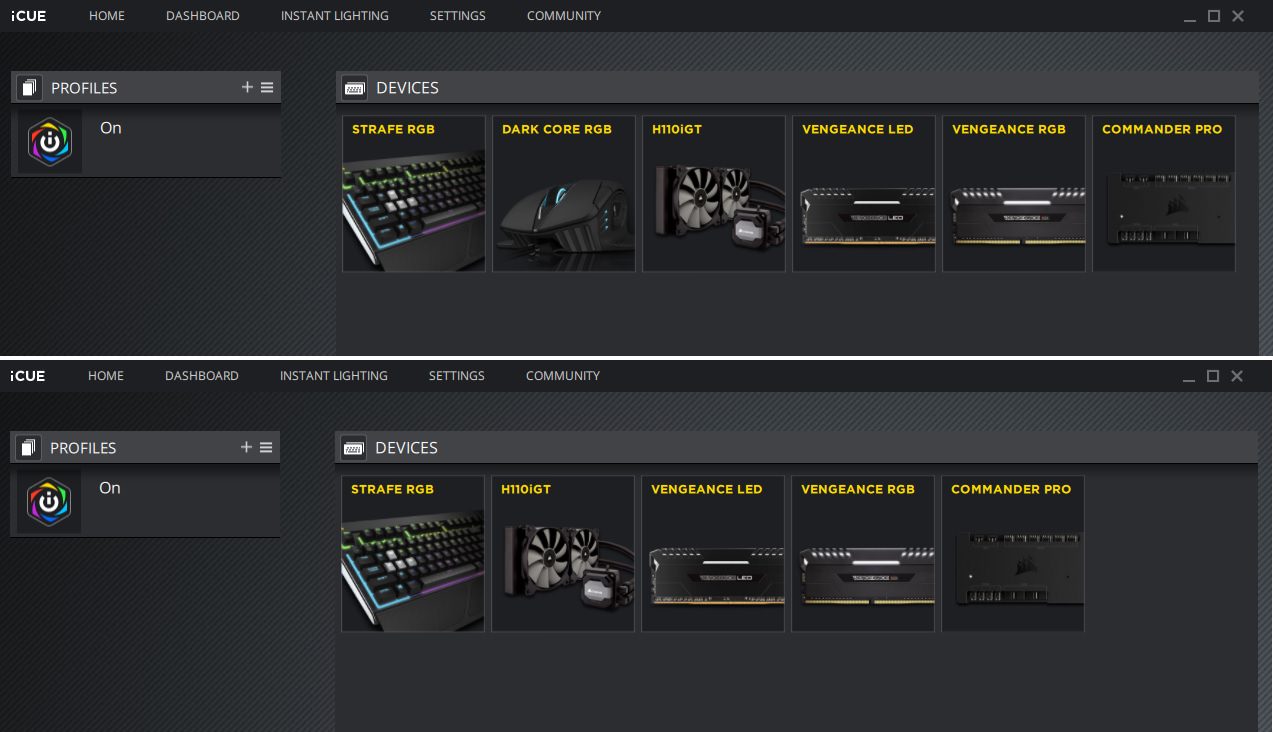1273x732 pixels.
Task: Click add profile plus icon in top window
Action: click(247, 87)
